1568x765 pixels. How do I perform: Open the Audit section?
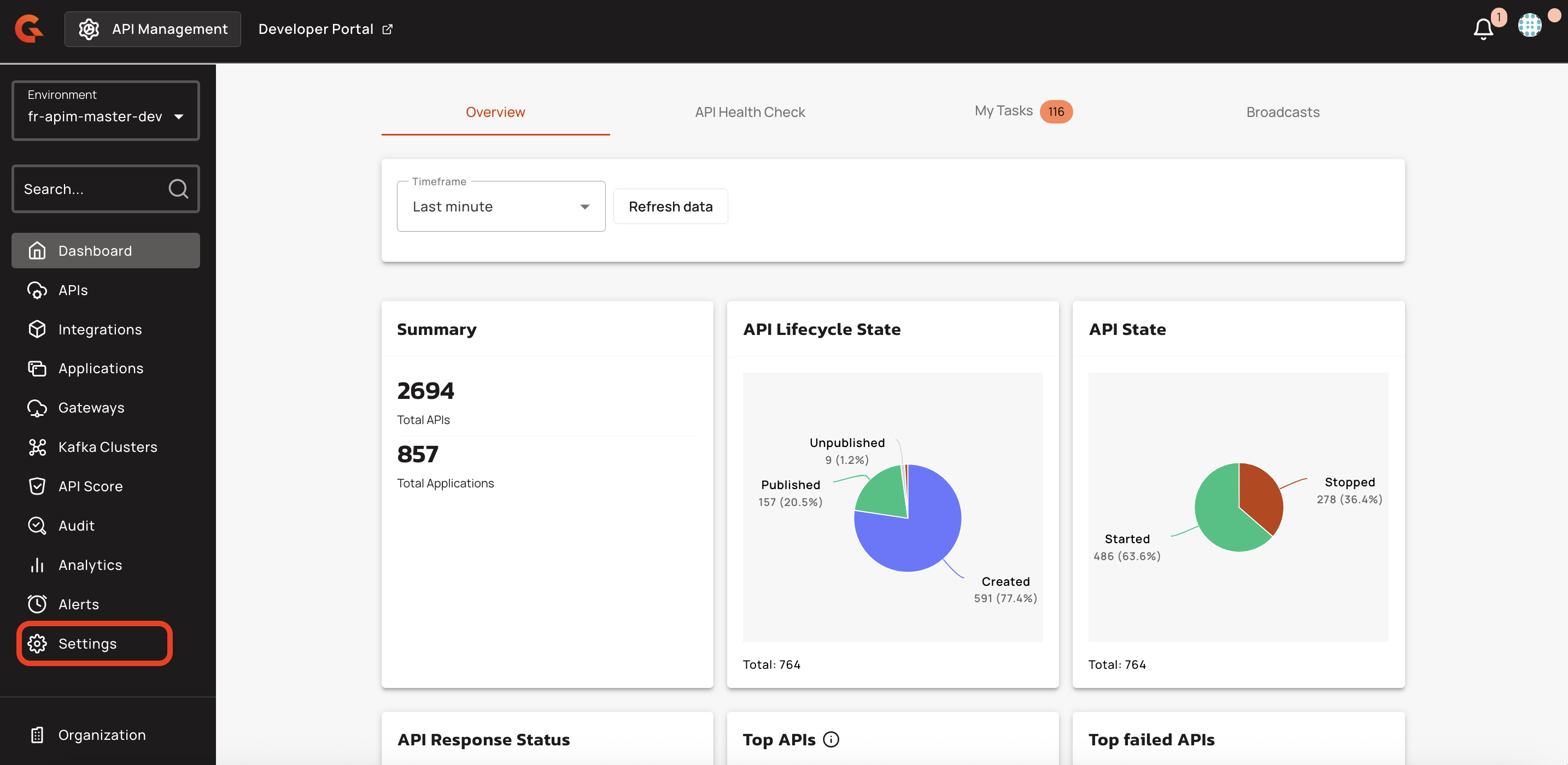76,525
